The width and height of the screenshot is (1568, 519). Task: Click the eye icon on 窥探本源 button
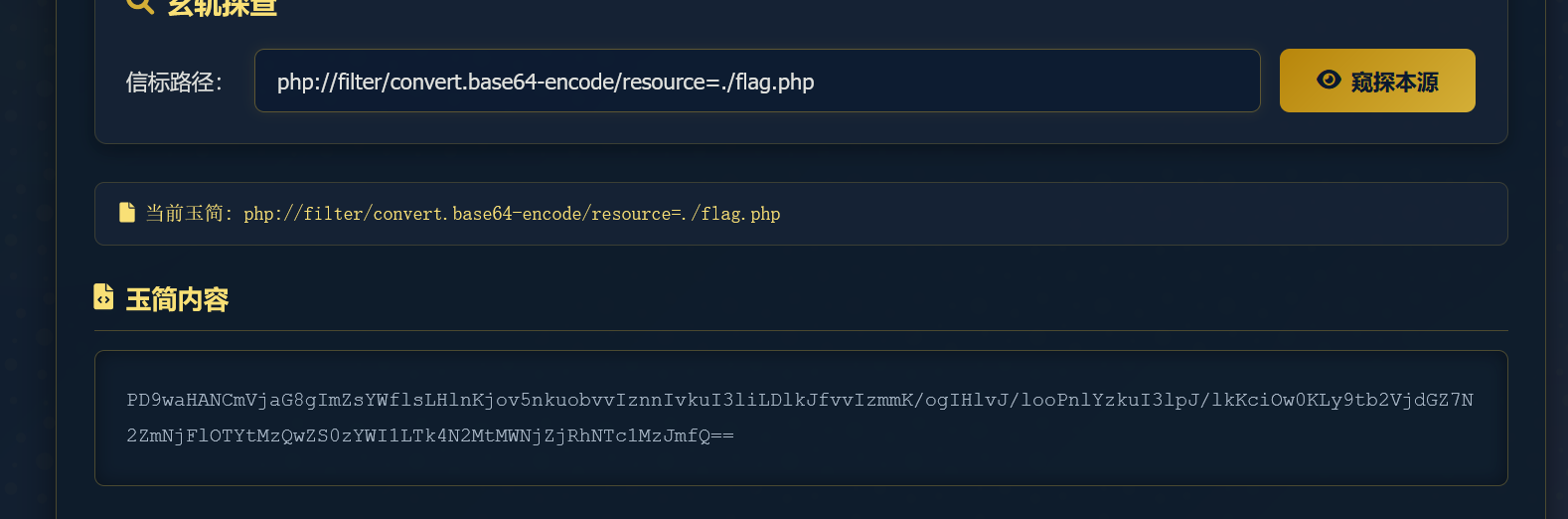click(1329, 81)
